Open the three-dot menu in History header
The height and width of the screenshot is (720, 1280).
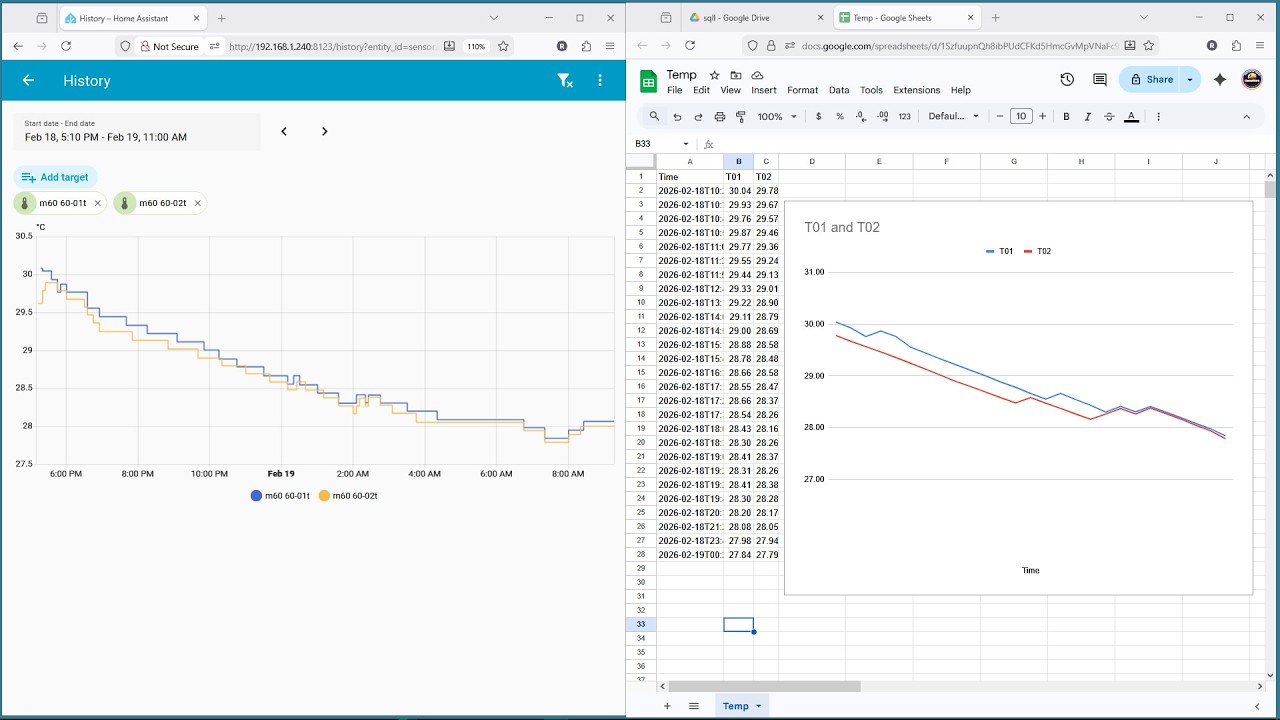(x=600, y=81)
